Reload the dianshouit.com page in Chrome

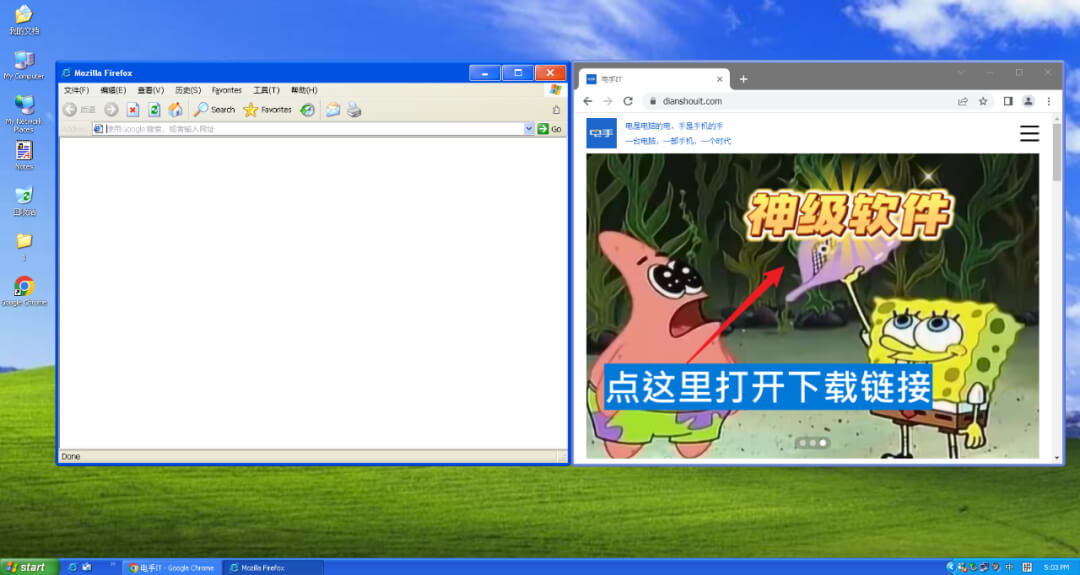pyautogui.click(x=627, y=101)
